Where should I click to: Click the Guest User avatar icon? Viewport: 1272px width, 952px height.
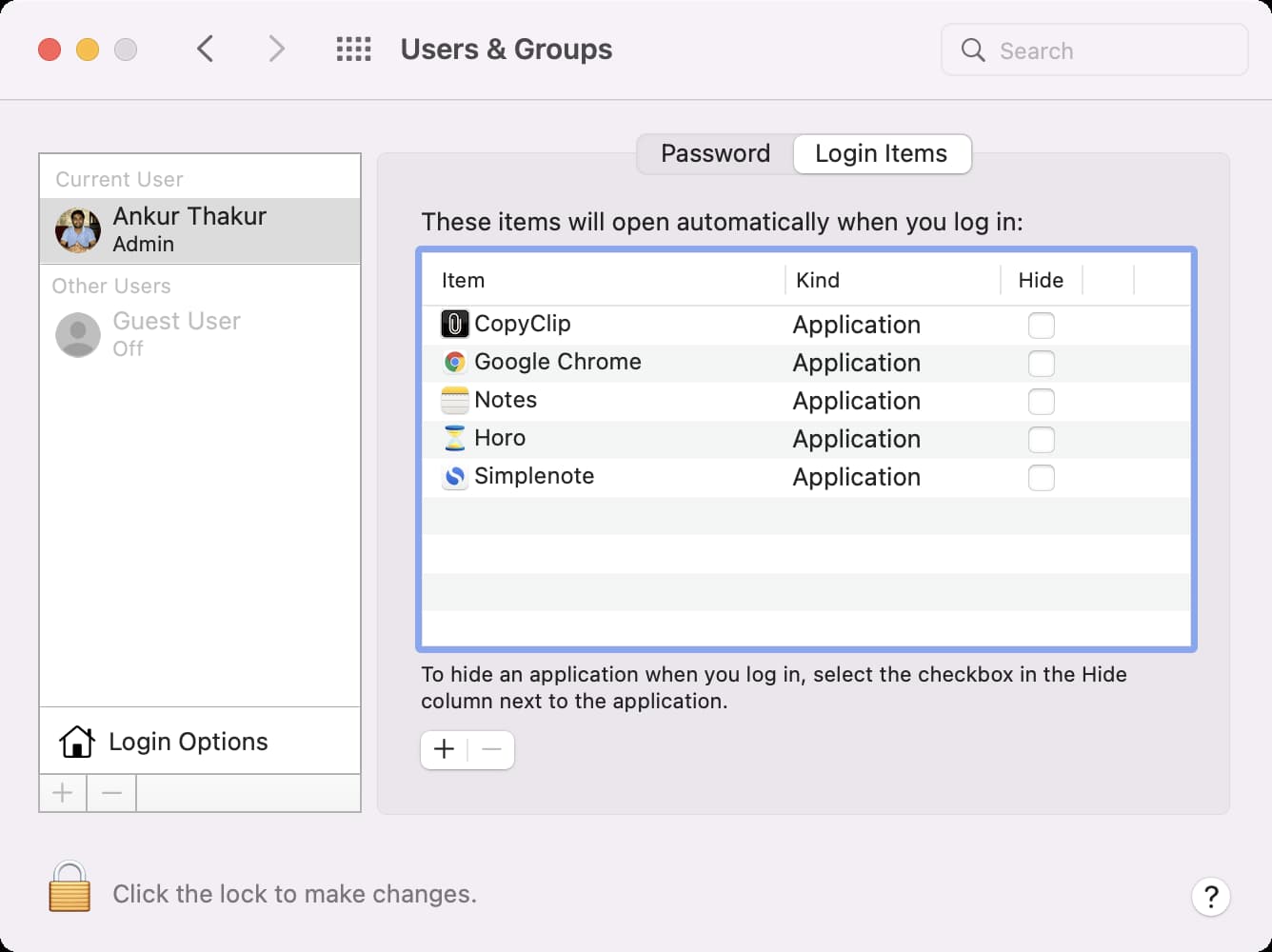pos(78,335)
